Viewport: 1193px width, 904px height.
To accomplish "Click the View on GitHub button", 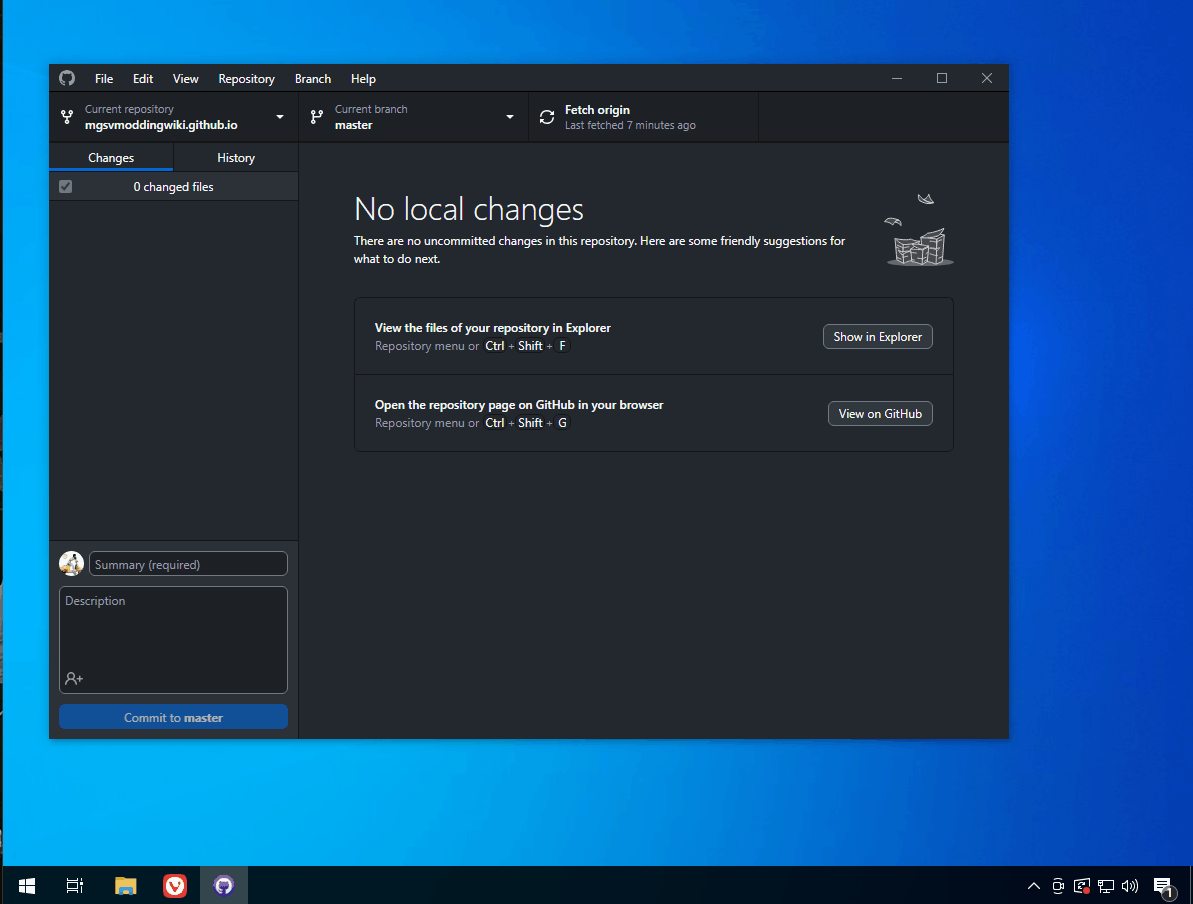I will coord(880,413).
